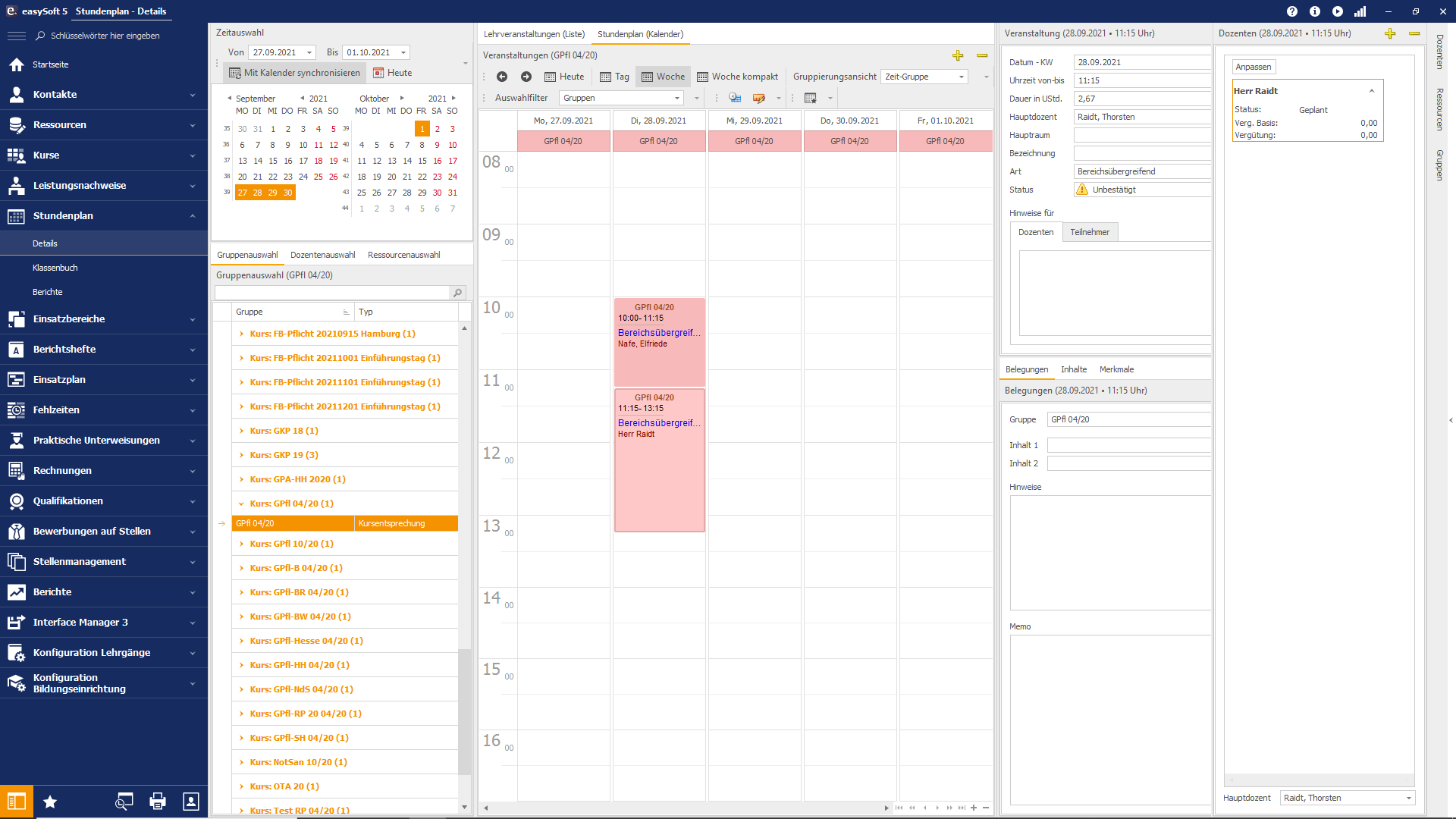Open the info icon in title bar
This screenshot has width=1456, height=819.
click(x=1315, y=11)
